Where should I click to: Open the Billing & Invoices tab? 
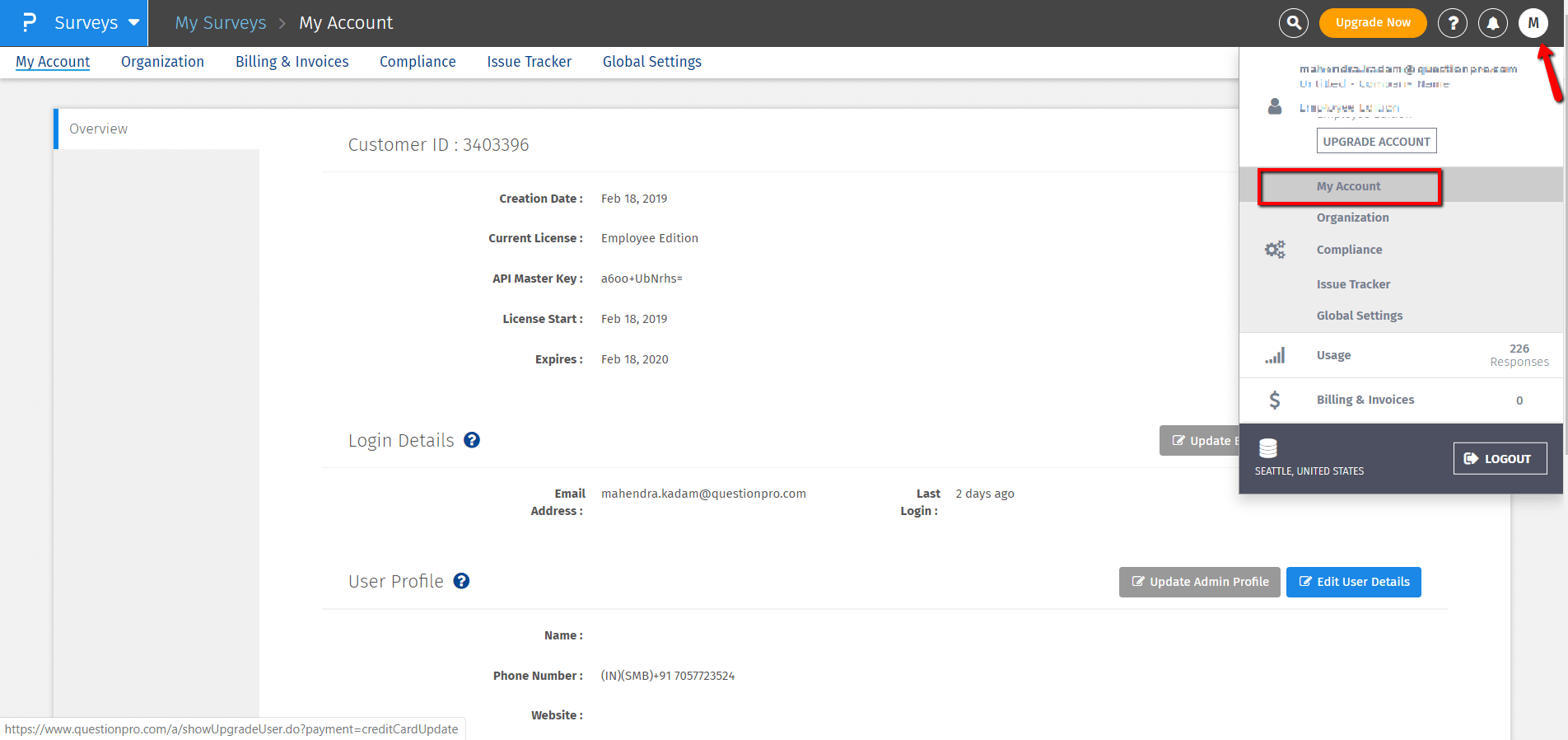point(292,62)
